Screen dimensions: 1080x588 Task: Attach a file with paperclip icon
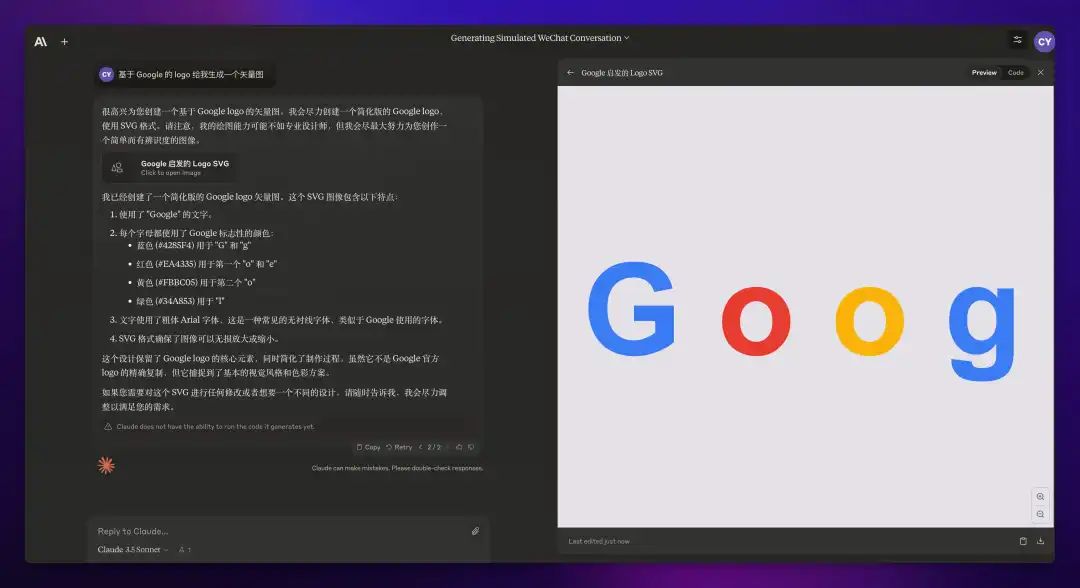pos(475,531)
